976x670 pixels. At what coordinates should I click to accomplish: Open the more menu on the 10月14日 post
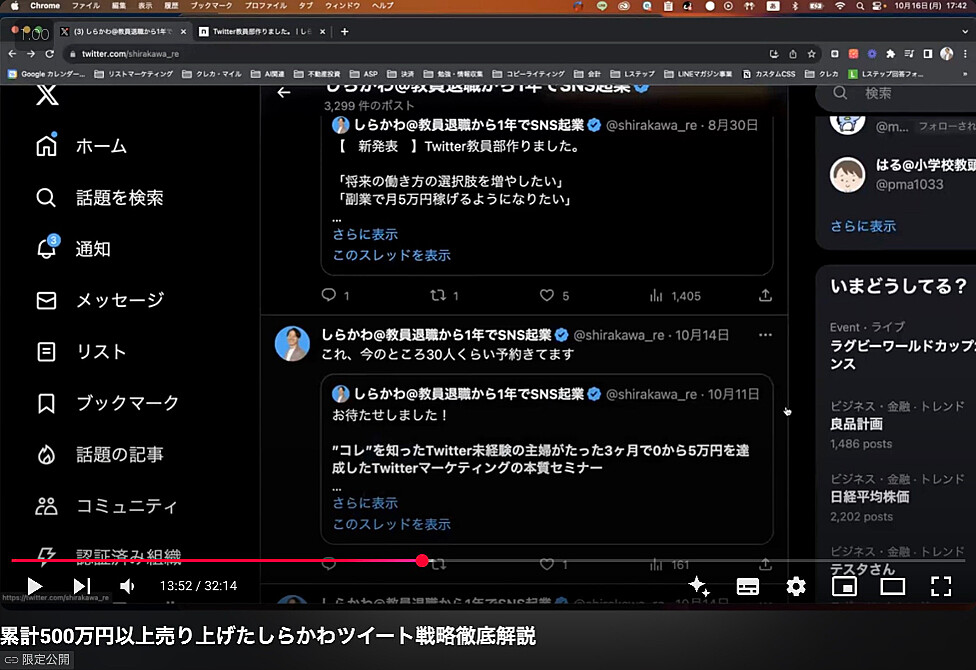(x=766, y=335)
